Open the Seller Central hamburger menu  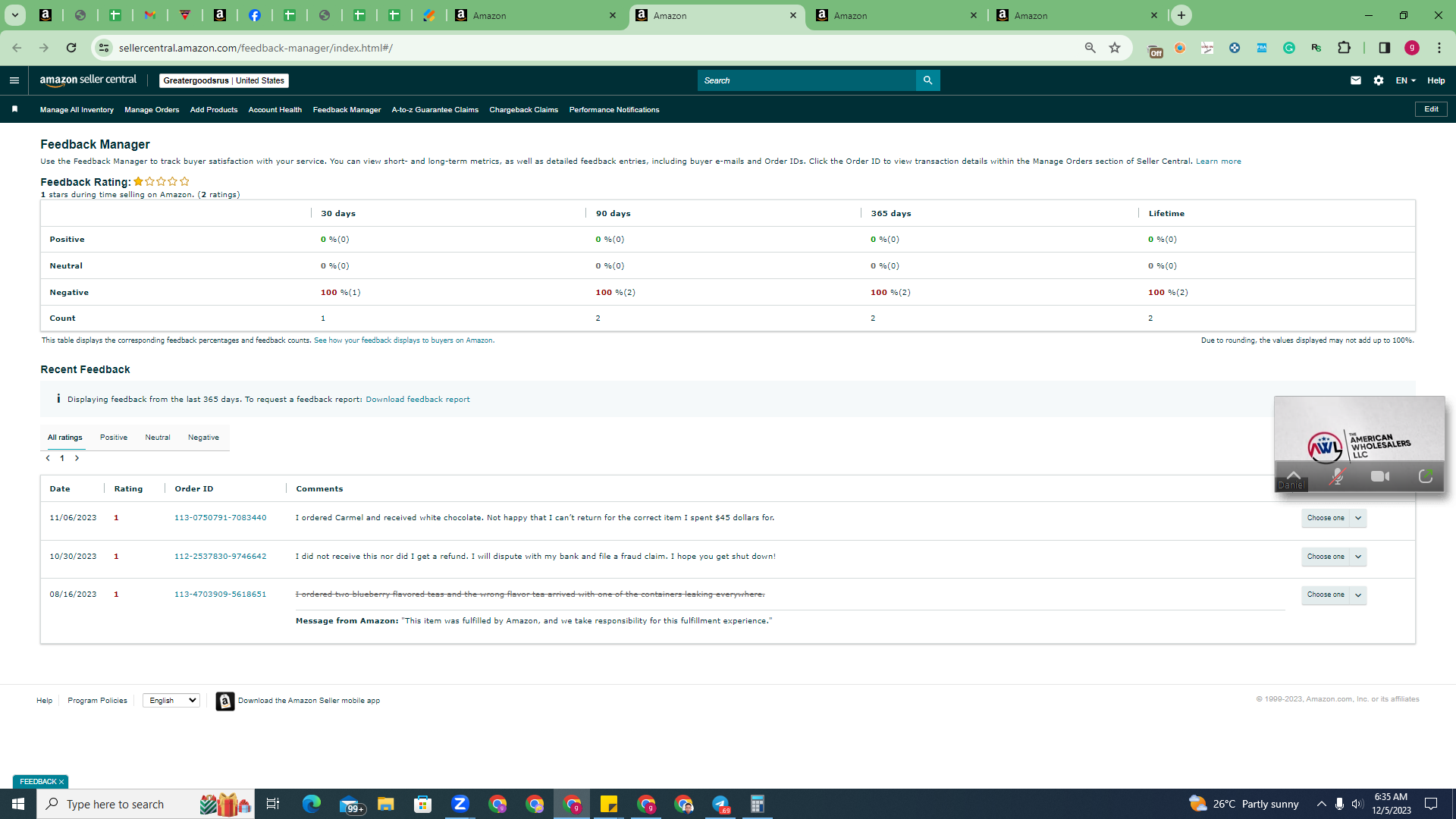coord(14,80)
